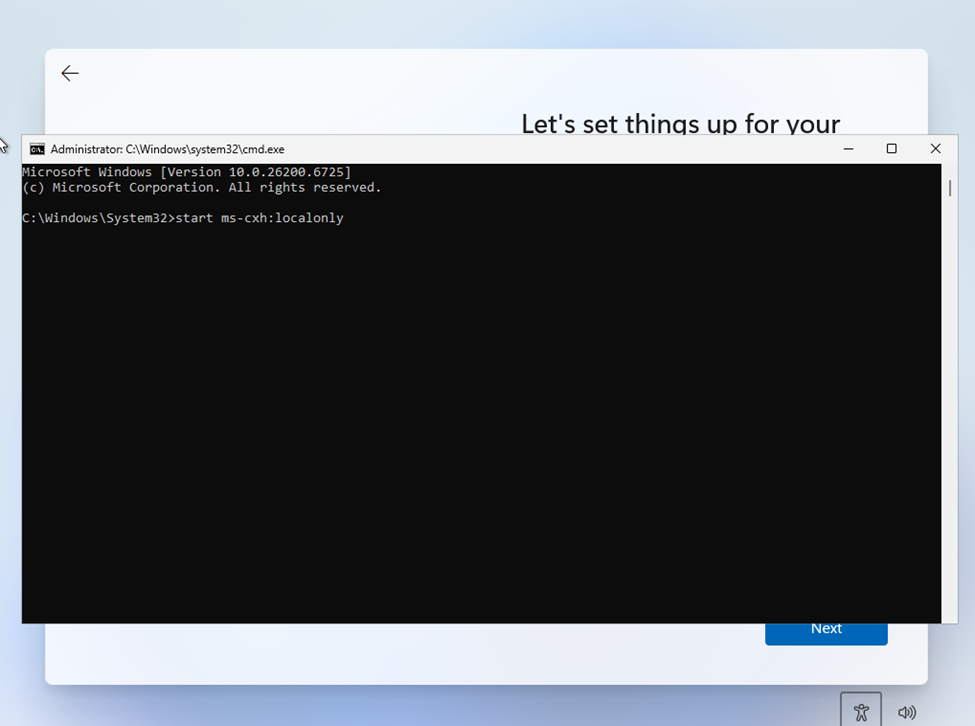This screenshot has height=726, width=975.
Task: Open the cmd.exe title bar system icon
Action: point(37,149)
